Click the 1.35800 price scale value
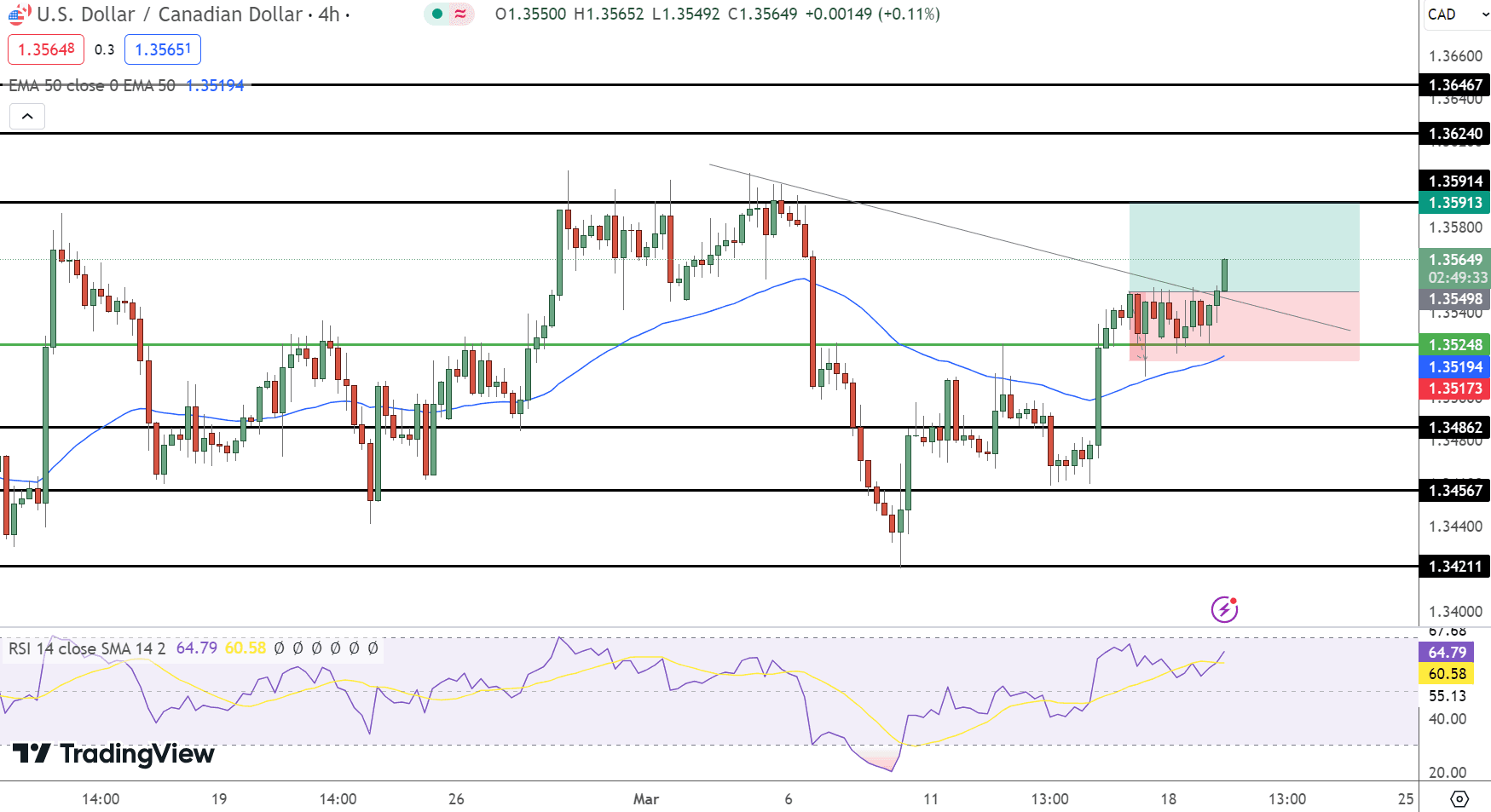This screenshot has width=1491, height=812. point(1455,227)
